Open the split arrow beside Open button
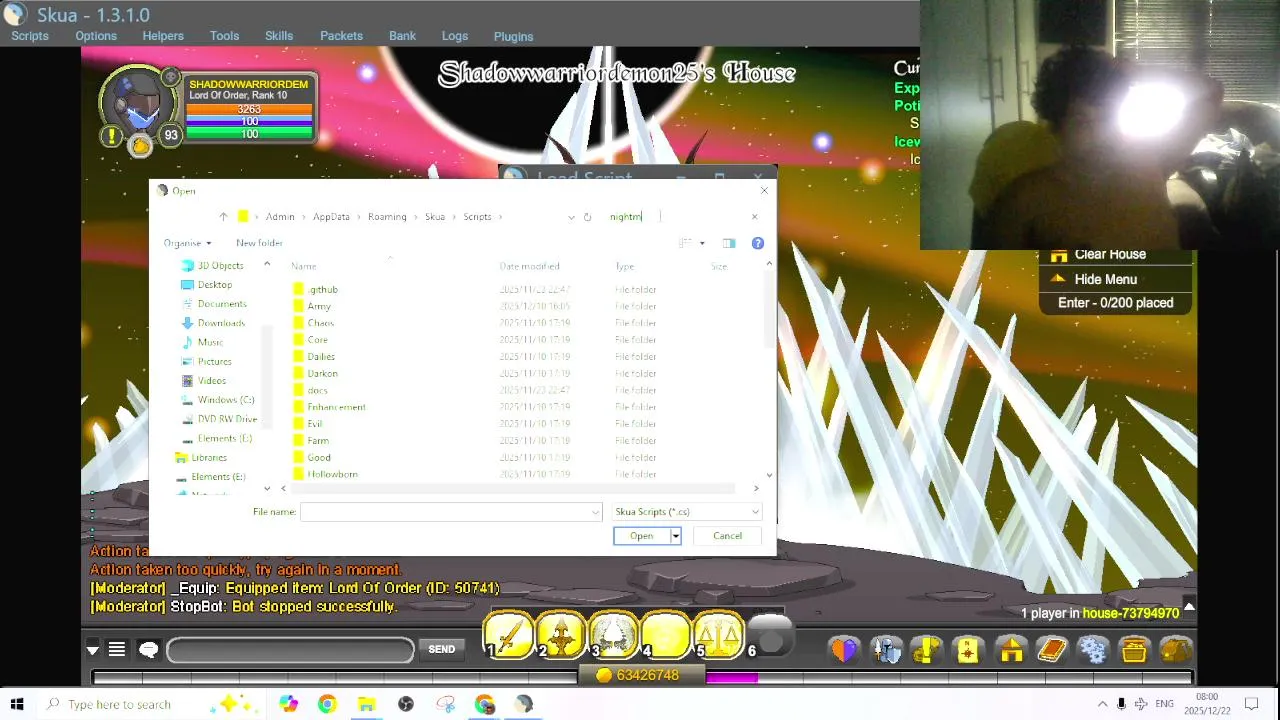The height and width of the screenshot is (720, 1280). click(675, 536)
